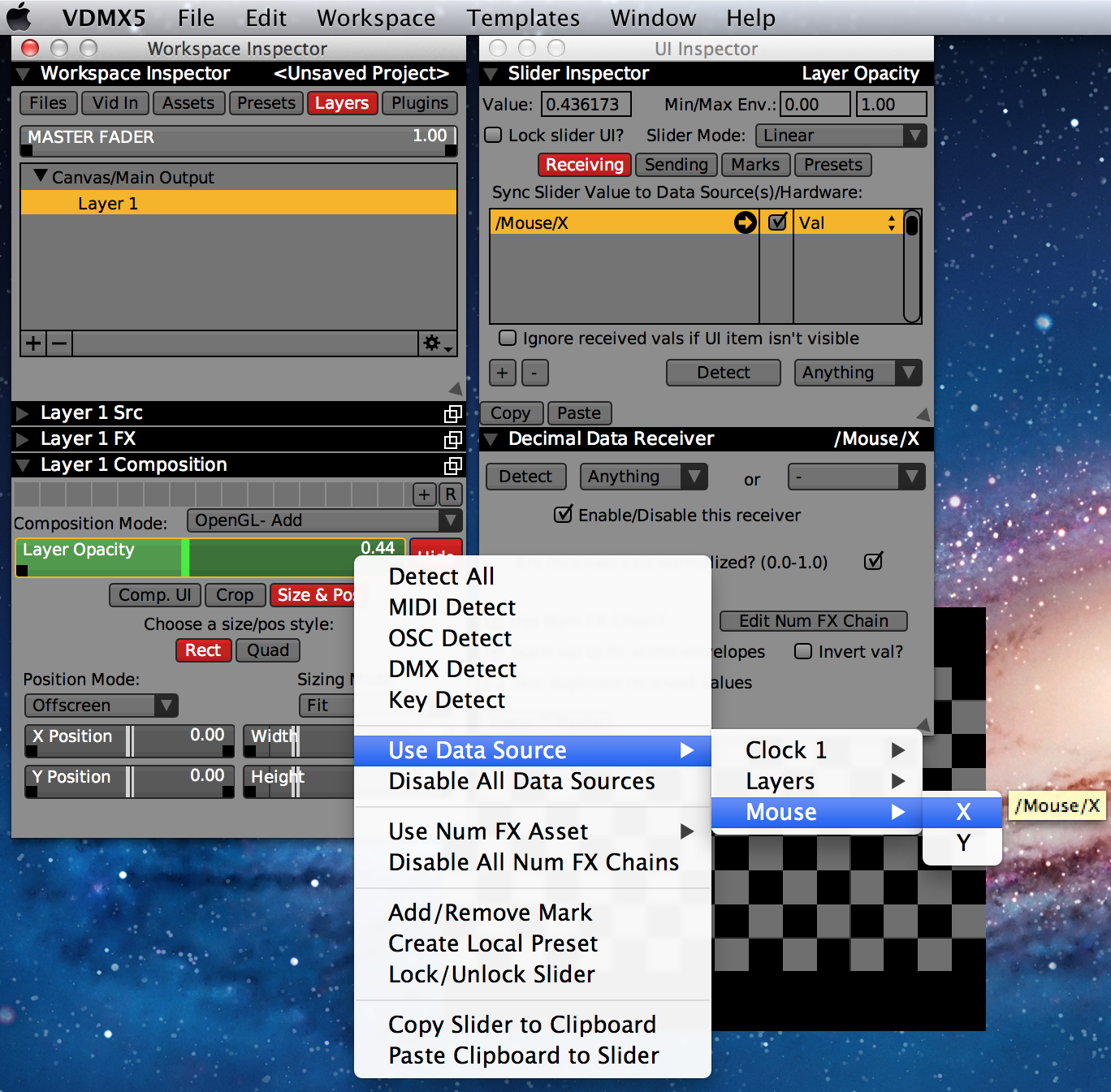Click the Min Env field 0.00
The height and width of the screenshot is (1092, 1111).
815,104
